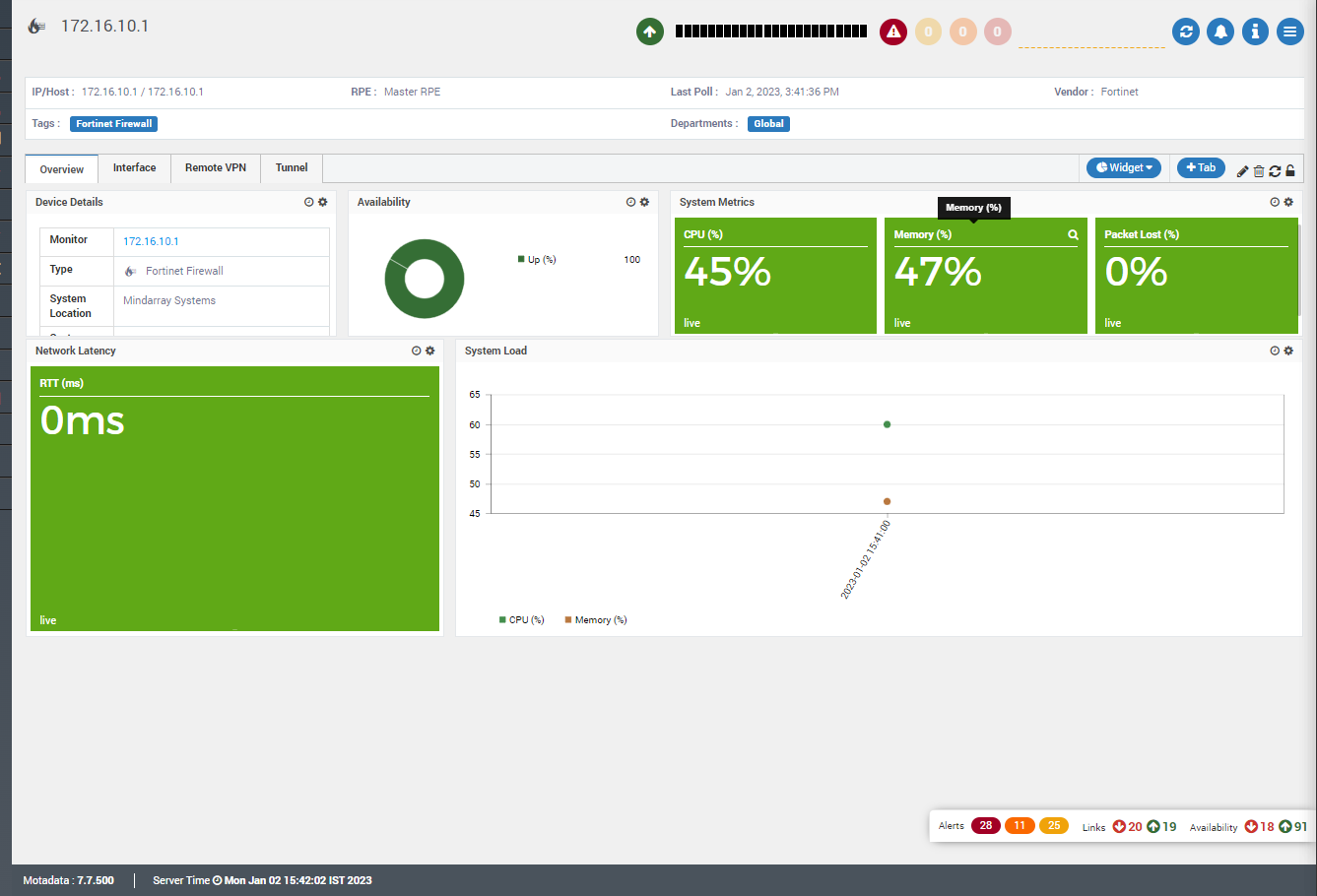Screen dimensions: 1317x896
Task: Click the pink alert count circle
Action: pos(997,32)
